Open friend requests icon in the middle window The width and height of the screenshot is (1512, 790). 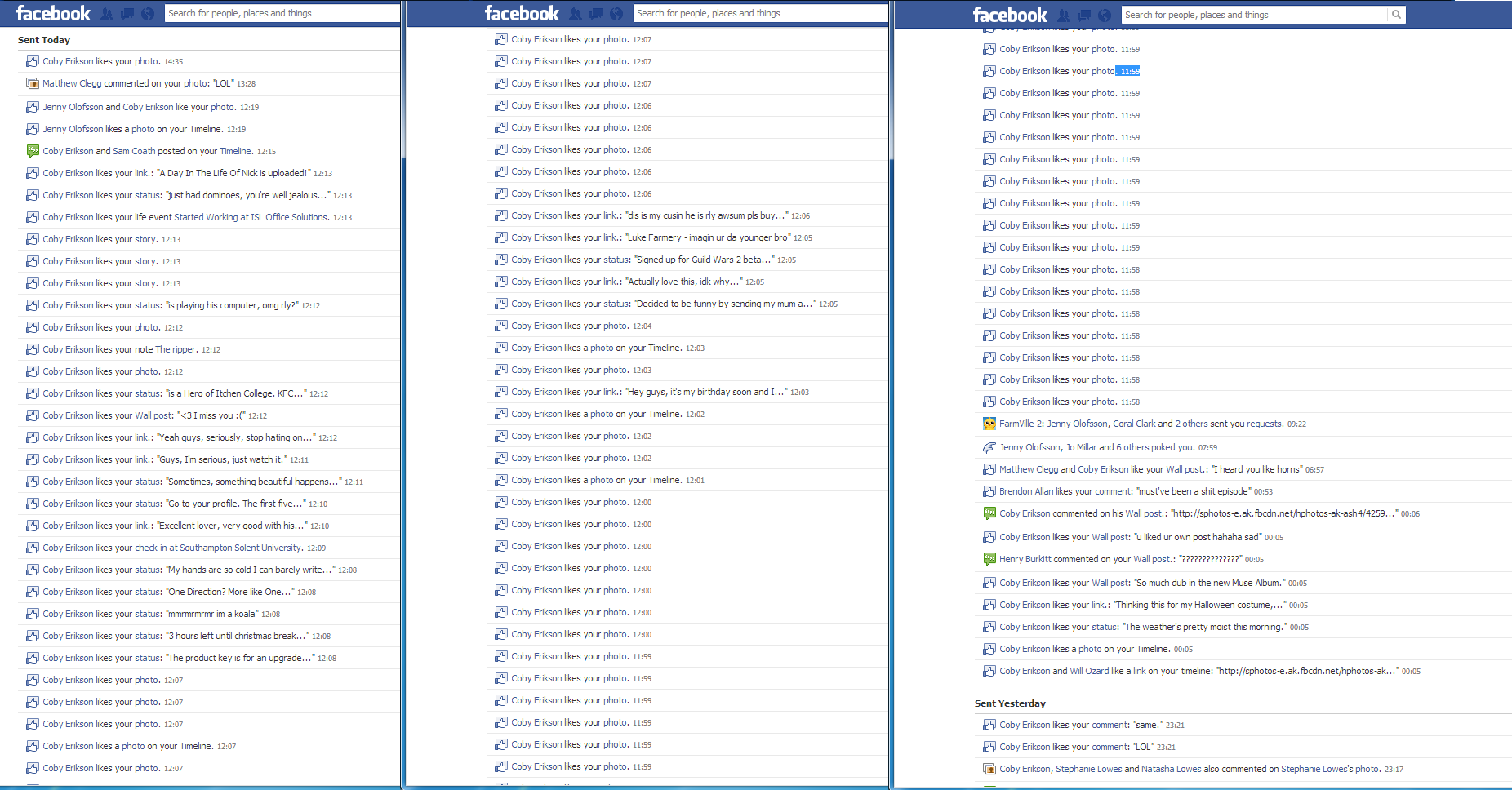[x=576, y=14]
